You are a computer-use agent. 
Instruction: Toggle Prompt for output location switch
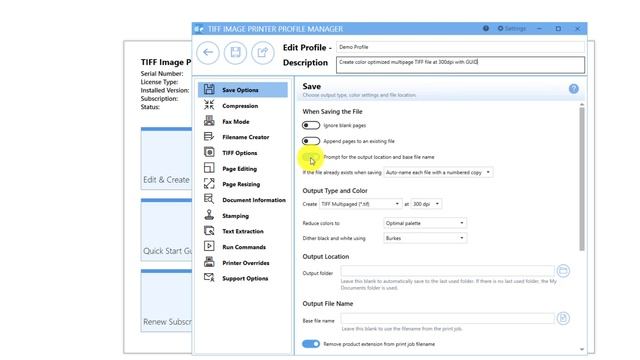pyautogui.click(x=311, y=157)
